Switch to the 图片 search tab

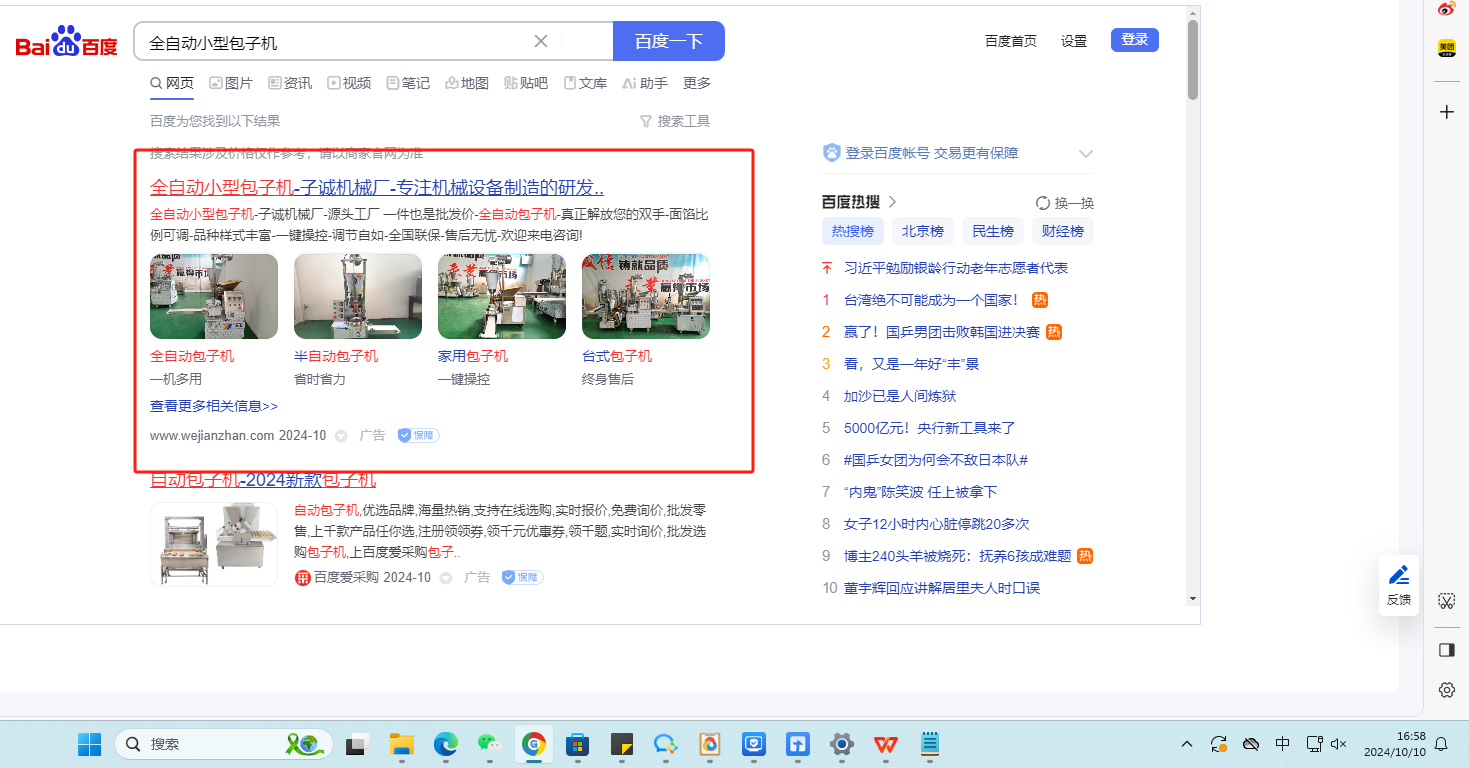point(231,83)
